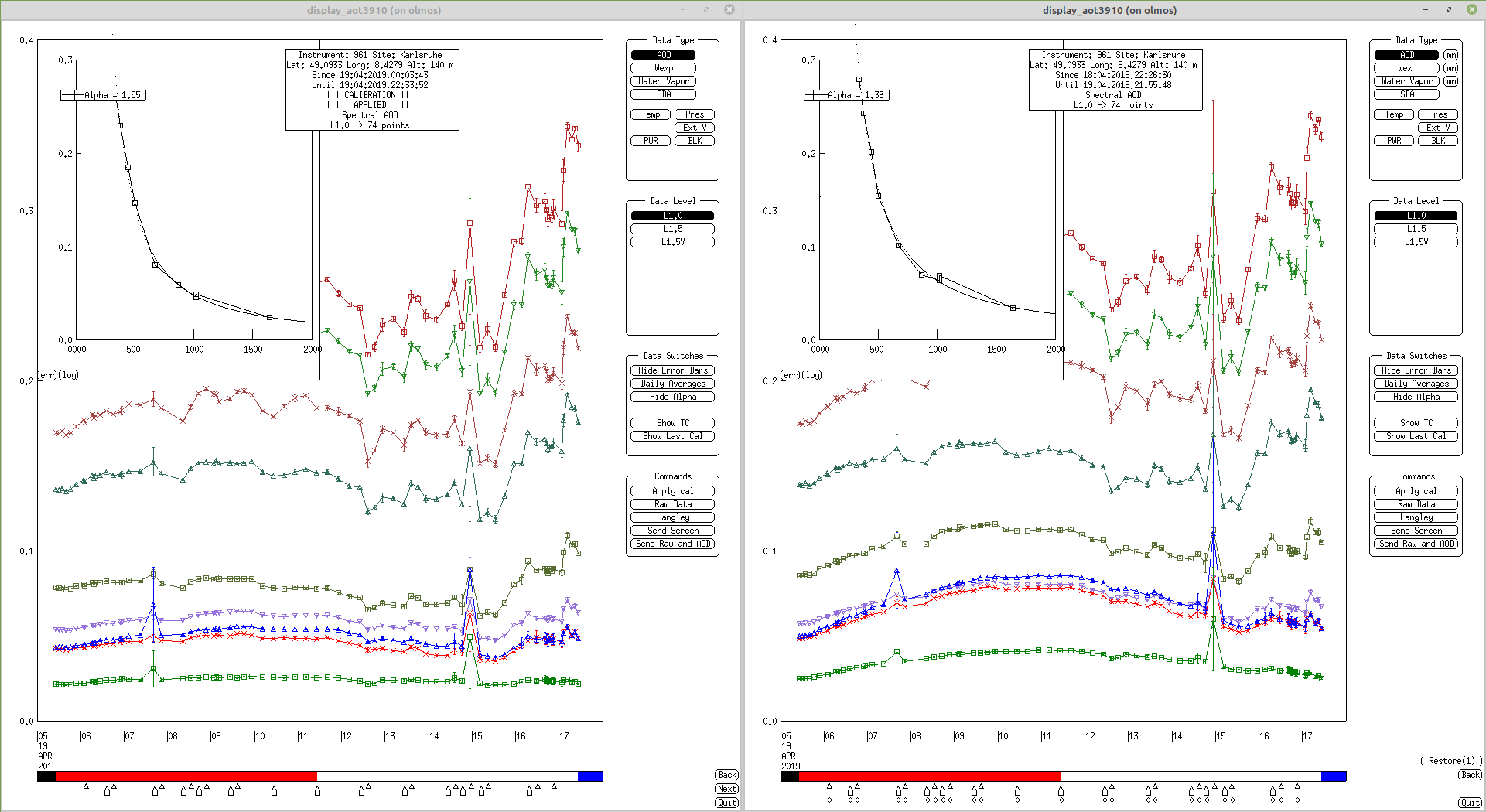This screenshot has width=1486, height=812.
Task: Select SDA data type in right window
Action: (x=1406, y=94)
